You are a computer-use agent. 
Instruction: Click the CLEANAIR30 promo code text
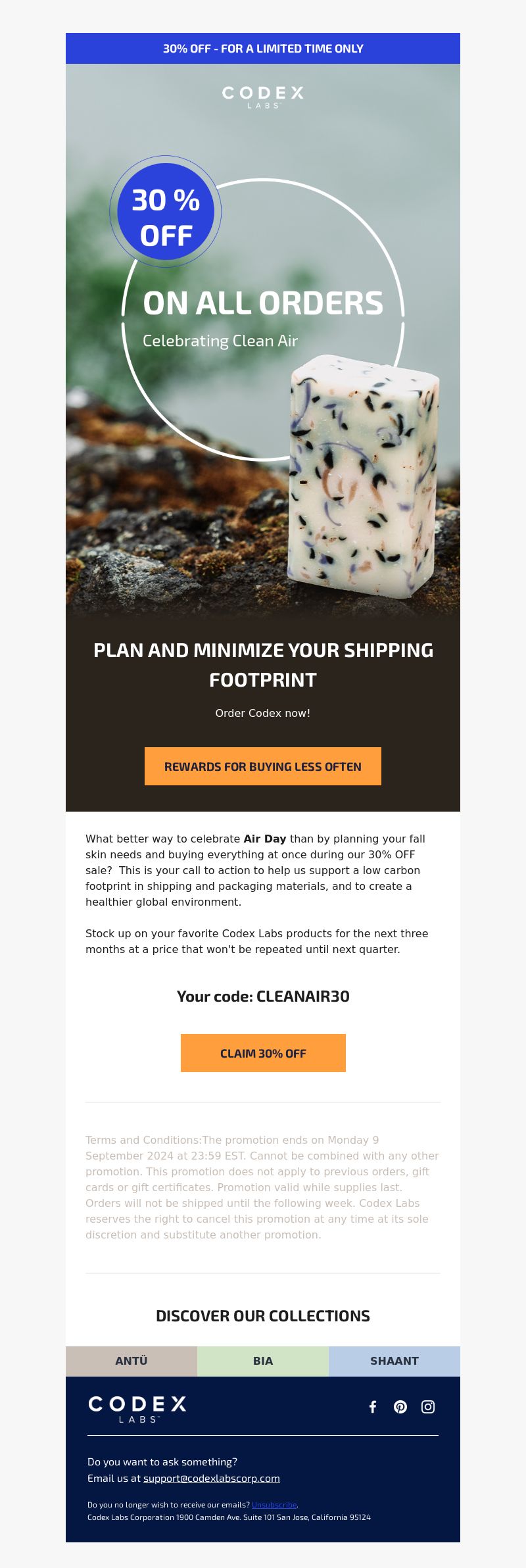303,996
